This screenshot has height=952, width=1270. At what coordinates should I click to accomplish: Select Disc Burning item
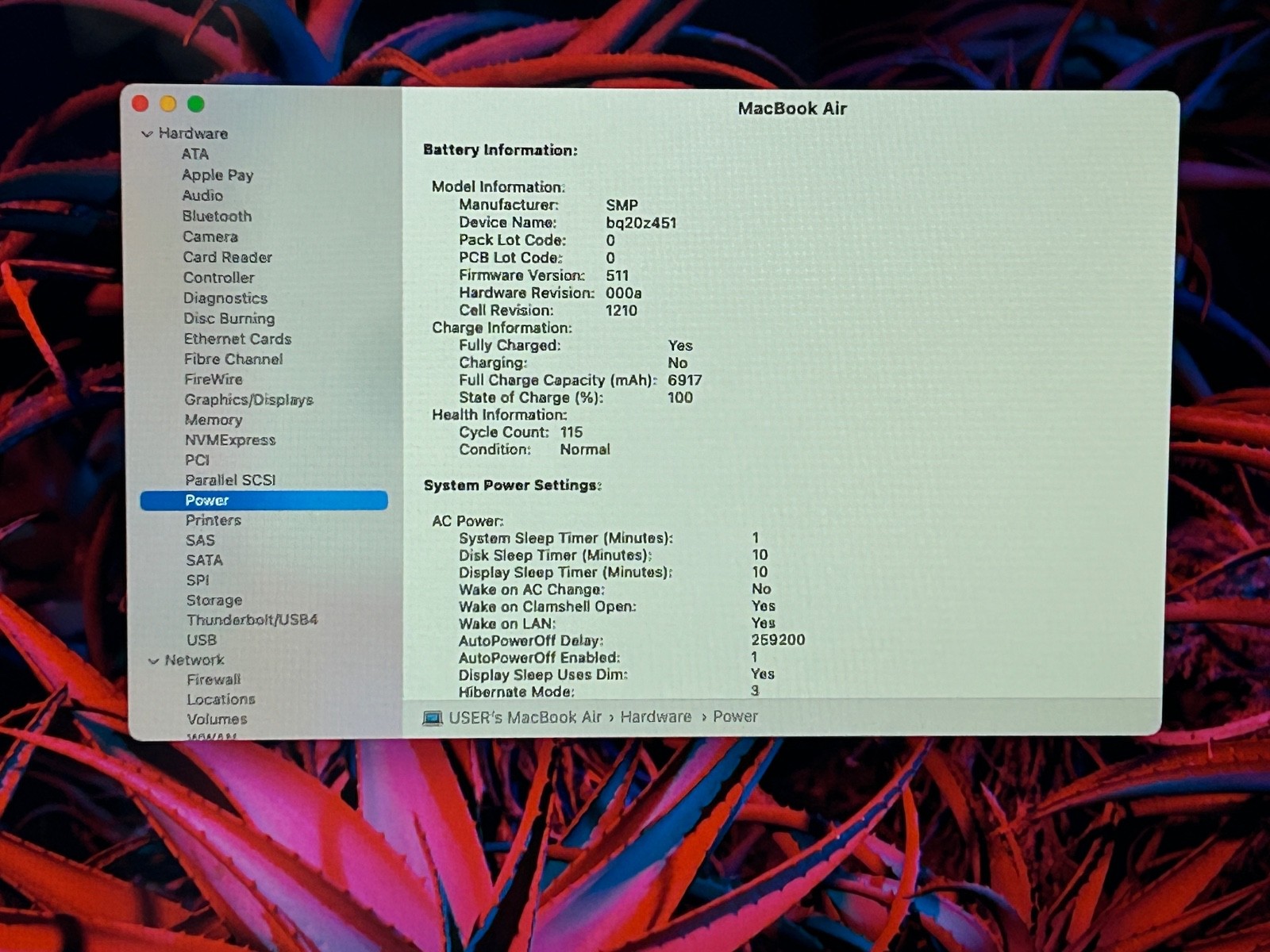click(x=229, y=318)
